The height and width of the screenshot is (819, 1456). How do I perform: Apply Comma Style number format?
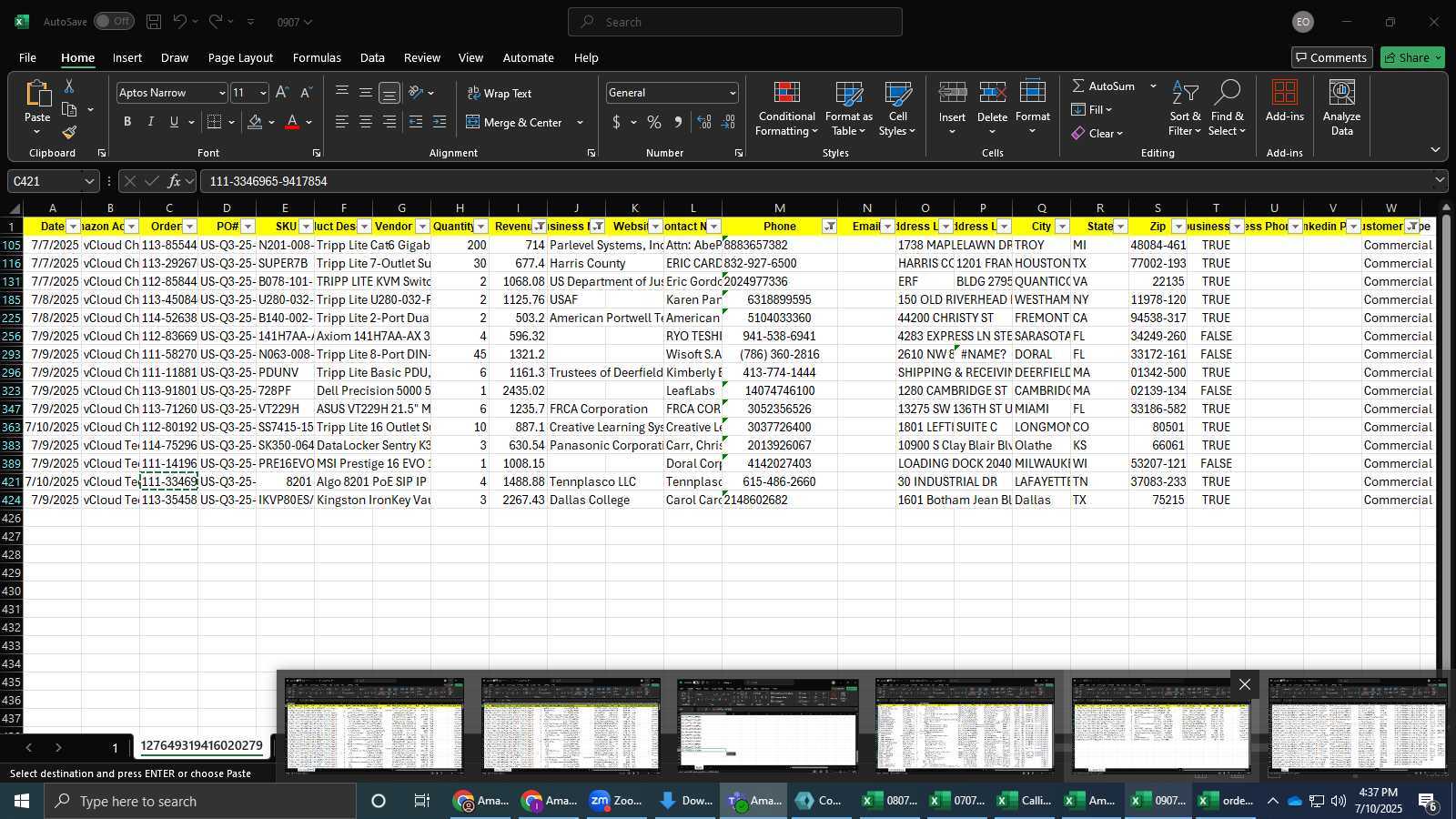(x=678, y=122)
